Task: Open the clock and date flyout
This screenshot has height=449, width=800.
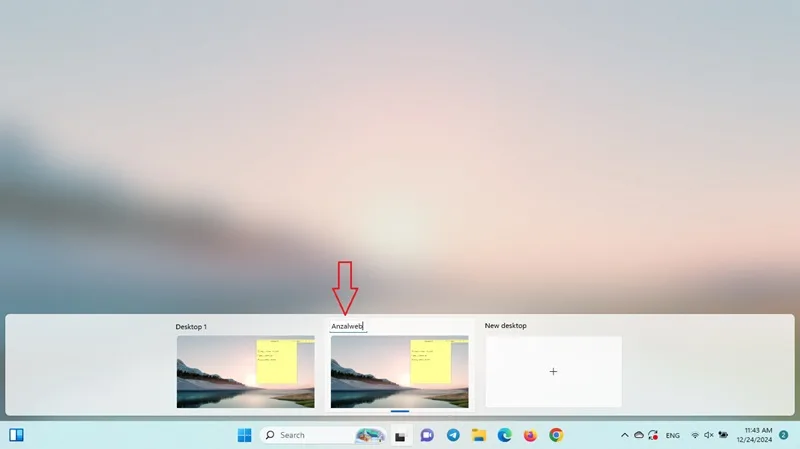Action: pos(755,435)
